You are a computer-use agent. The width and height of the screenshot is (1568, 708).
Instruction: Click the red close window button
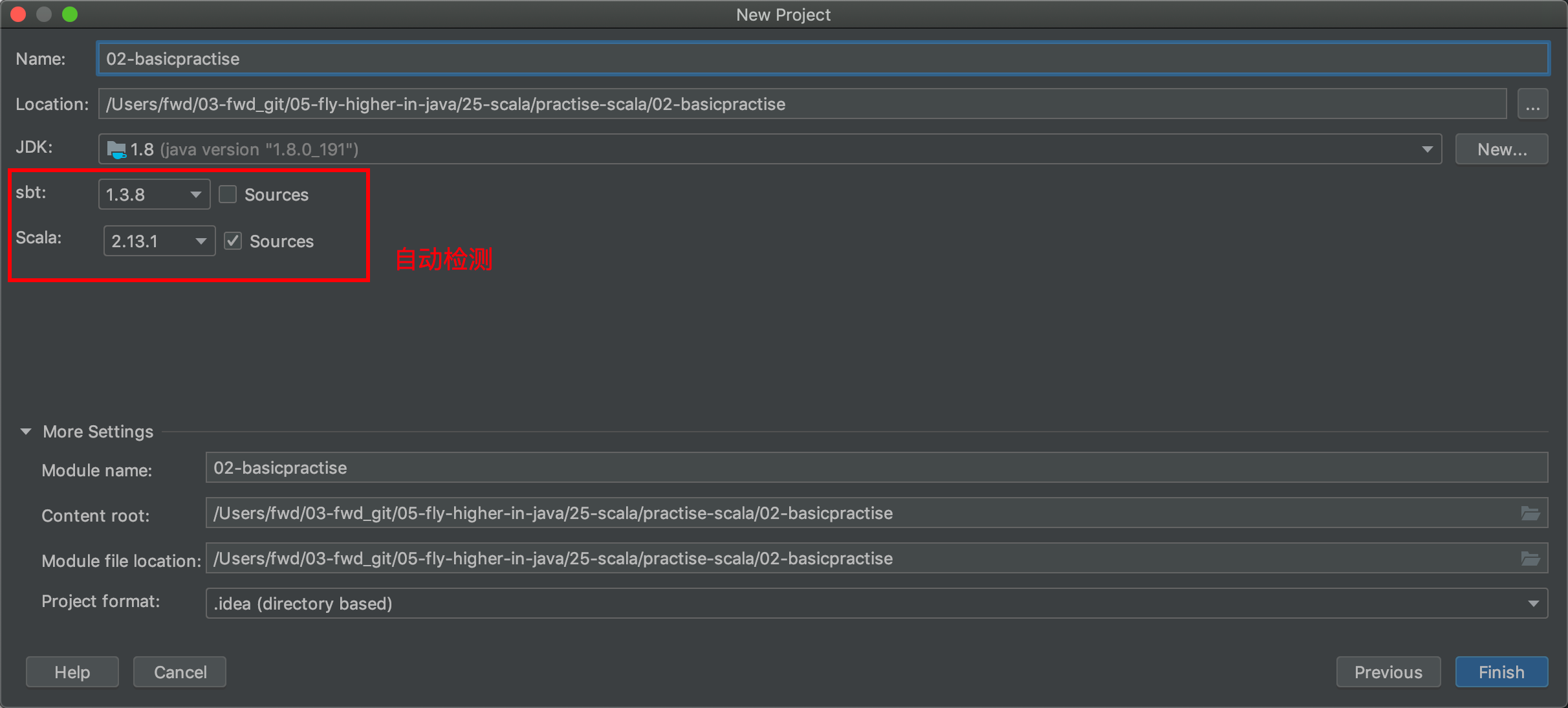pyautogui.click(x=18, y=14)
